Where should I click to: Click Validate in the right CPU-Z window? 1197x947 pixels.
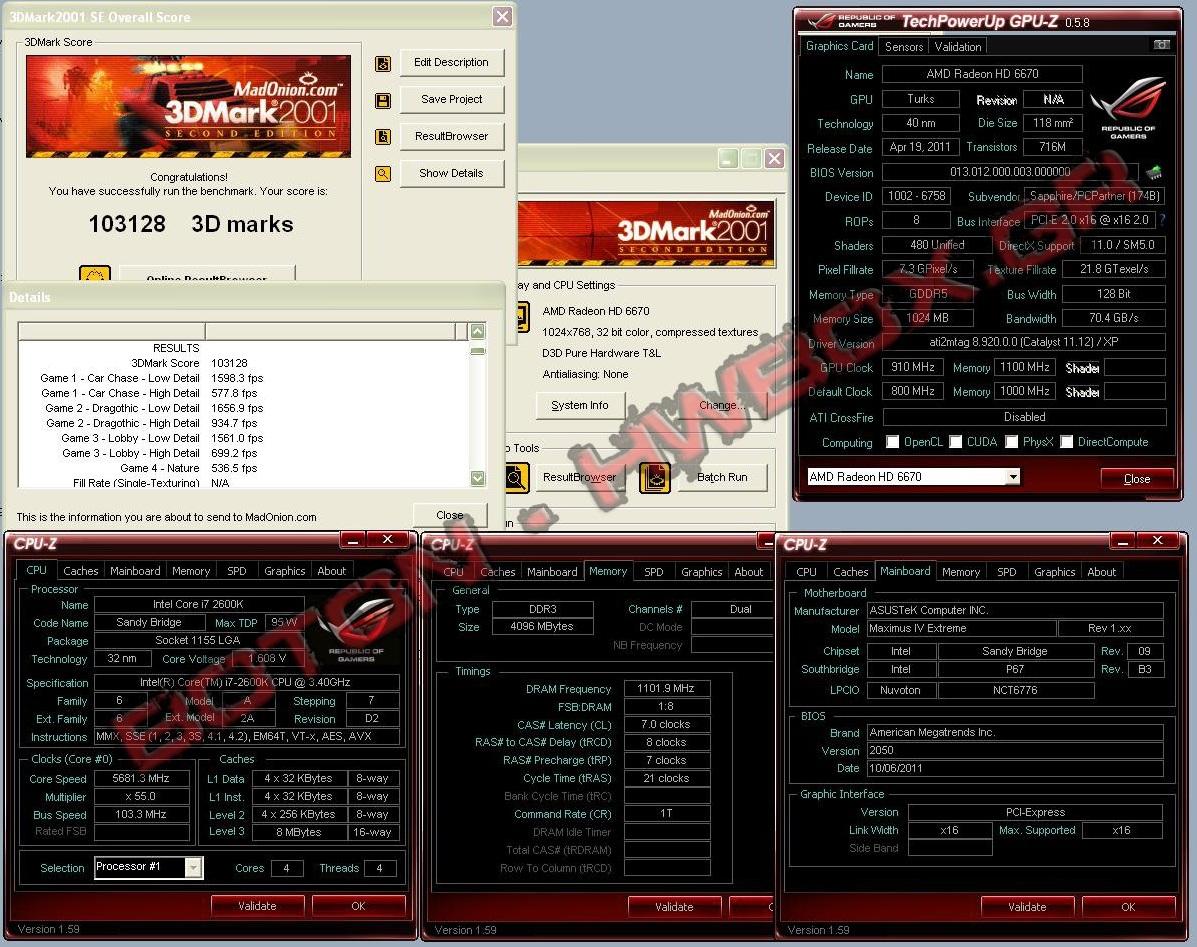coord(1027,907)
